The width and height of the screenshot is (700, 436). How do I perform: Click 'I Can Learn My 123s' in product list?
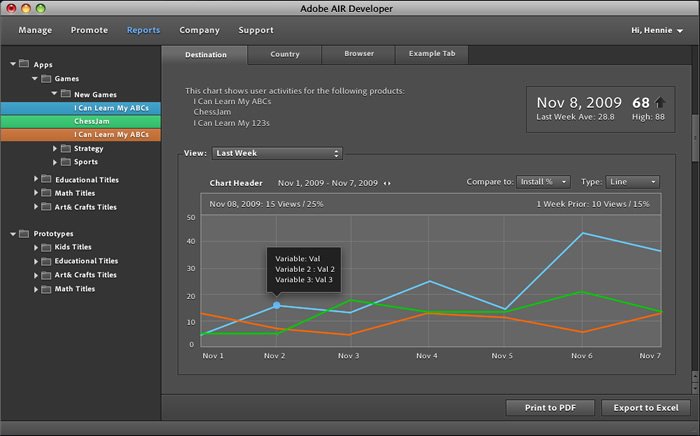(231, 123)
